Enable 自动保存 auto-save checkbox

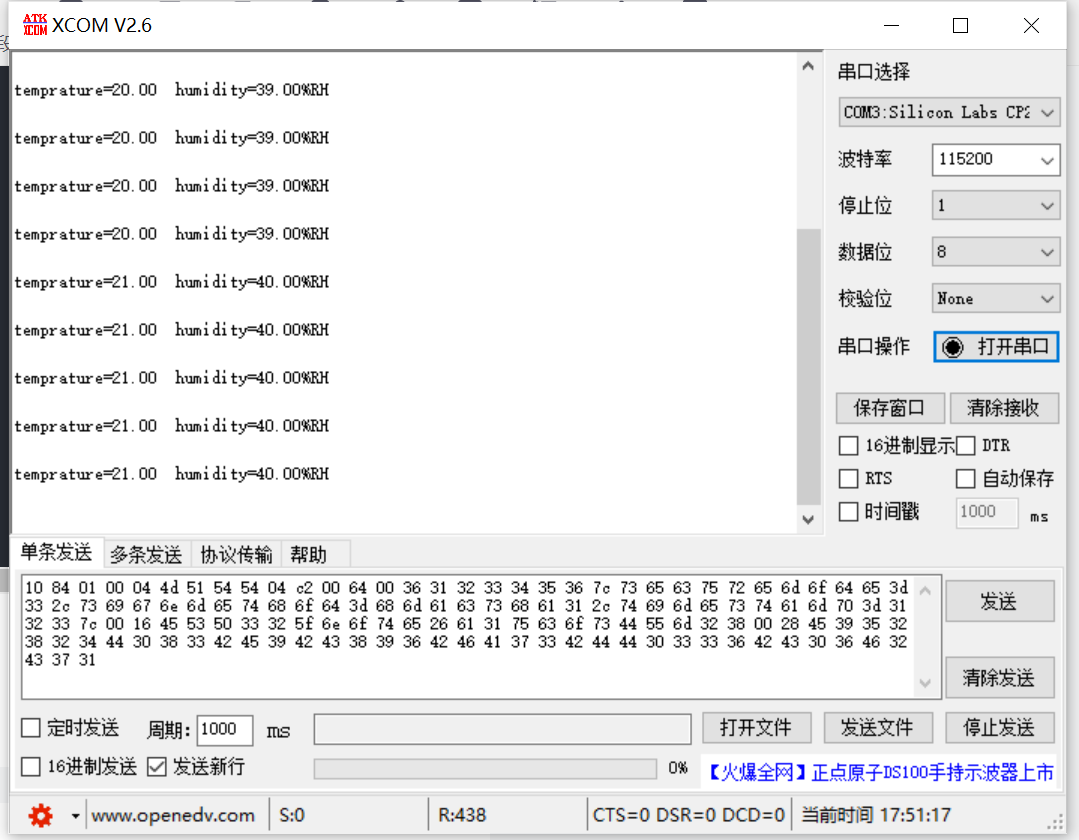pyautogui.click(x=965, y=478)
